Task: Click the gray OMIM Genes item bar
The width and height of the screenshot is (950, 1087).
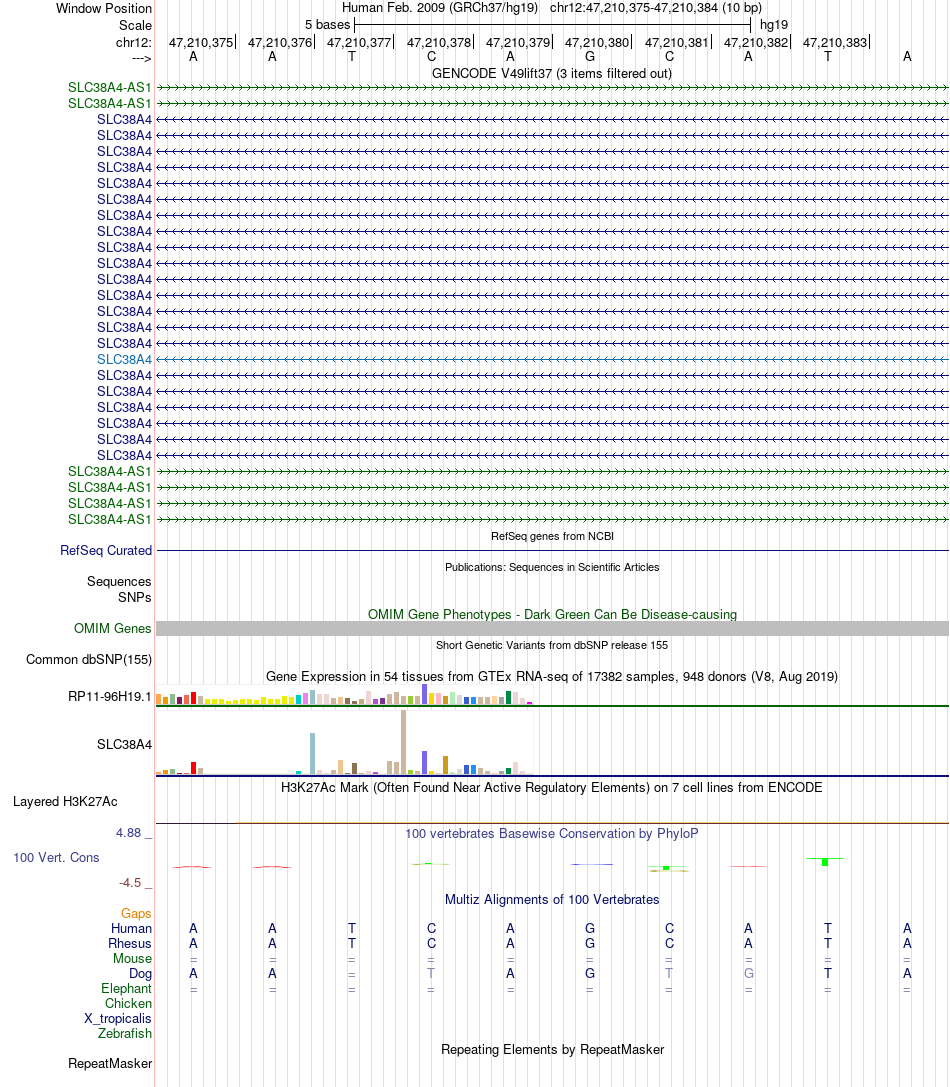Action: coord(552,628)
